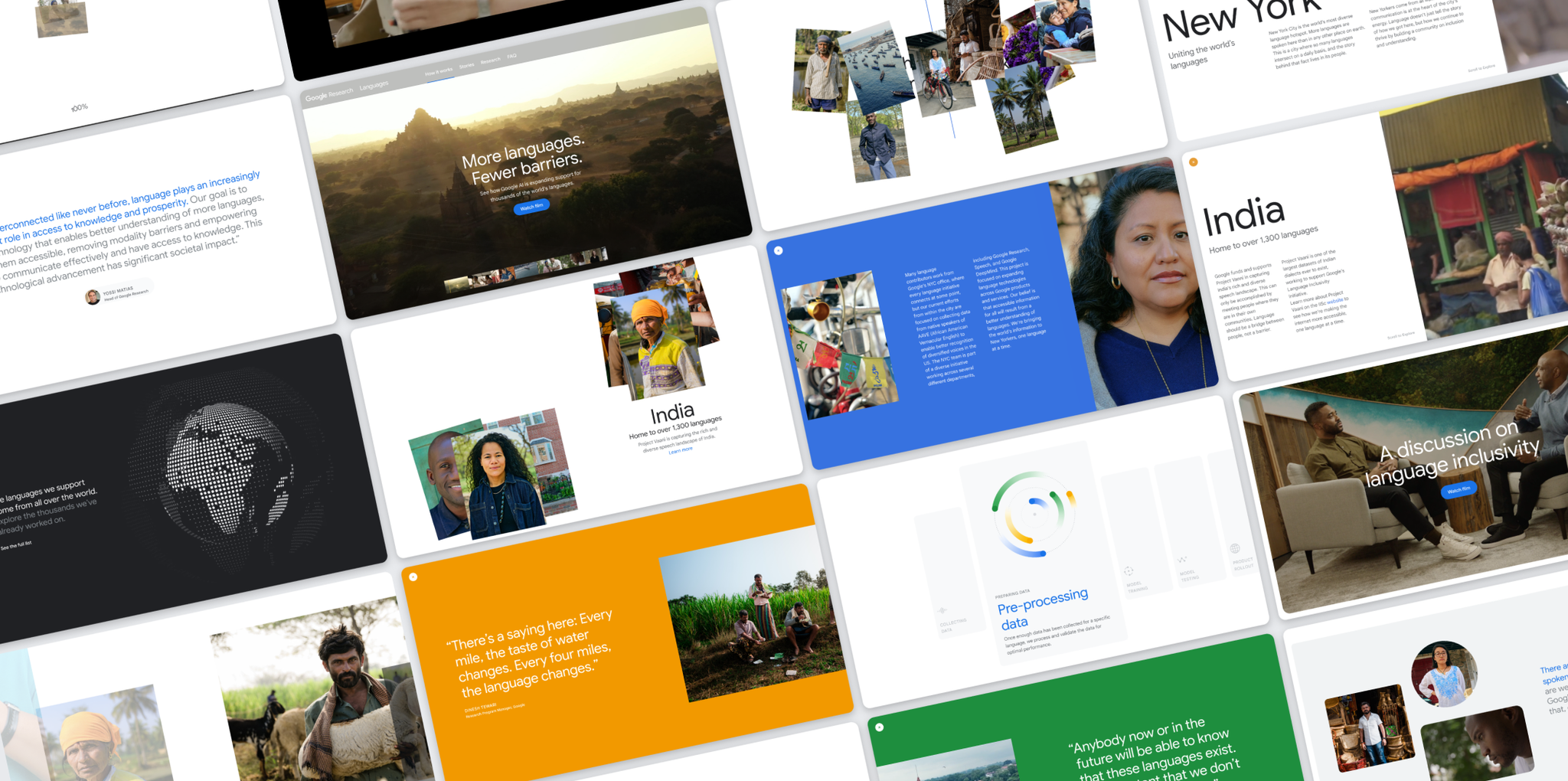The width and height of the screenshot is (1568, 781).
Task: Click the close icon on the blue New York card
Action: [x=778, y=250]
